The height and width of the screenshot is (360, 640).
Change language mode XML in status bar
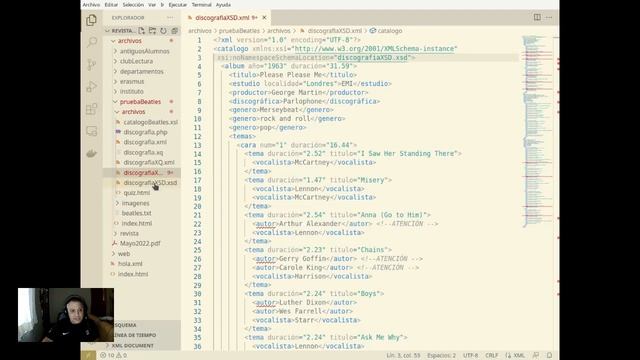tap(515, 356)
